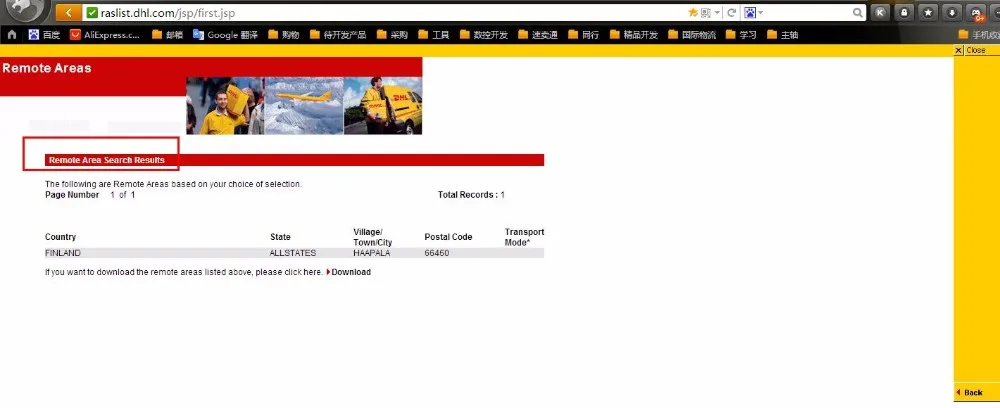Click the State column header
Image resolution: width=1000 pixels, height=408 pixels.
[281, 237]
